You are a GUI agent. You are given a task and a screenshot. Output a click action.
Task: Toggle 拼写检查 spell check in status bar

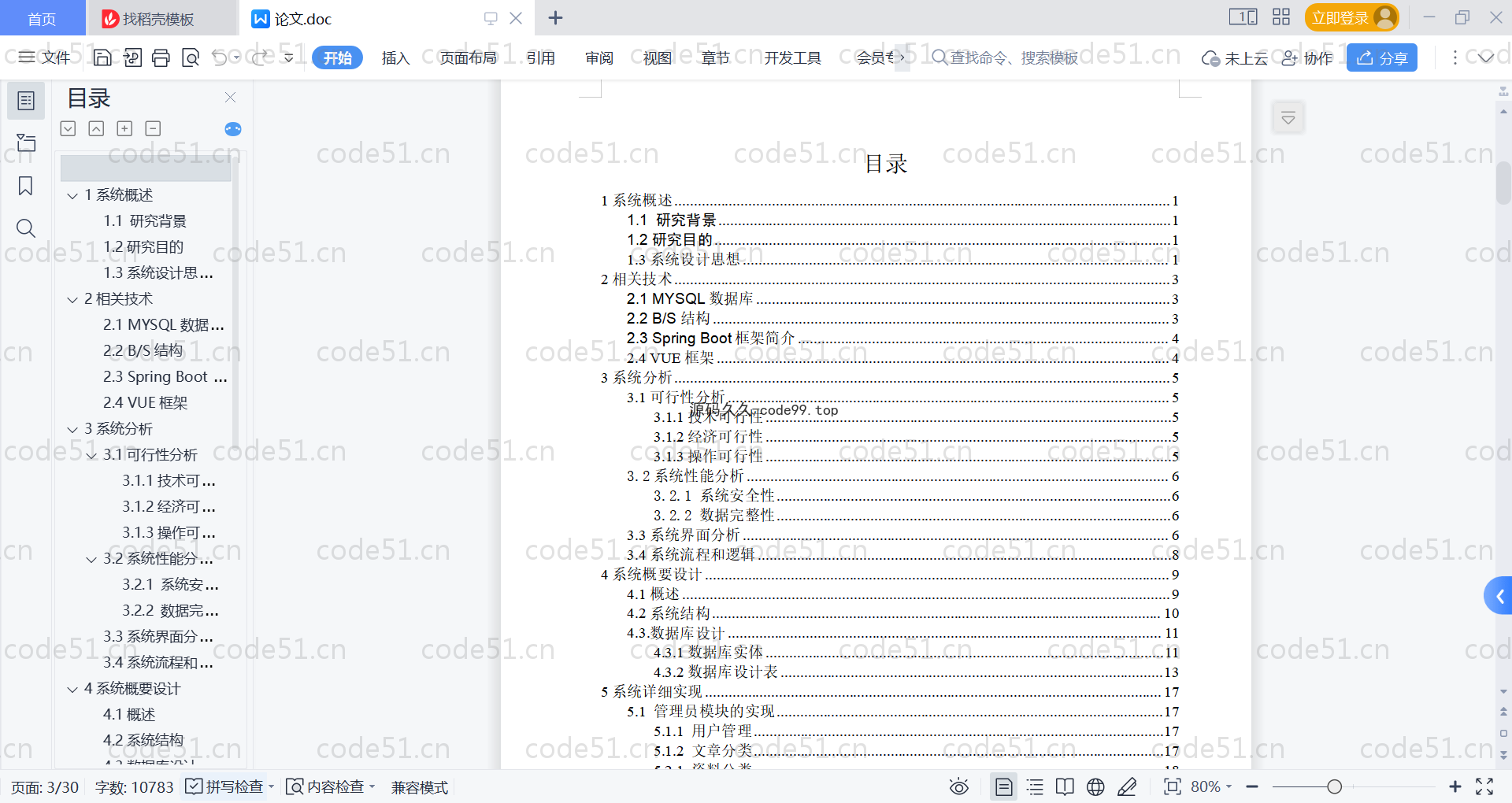[225, 786]
